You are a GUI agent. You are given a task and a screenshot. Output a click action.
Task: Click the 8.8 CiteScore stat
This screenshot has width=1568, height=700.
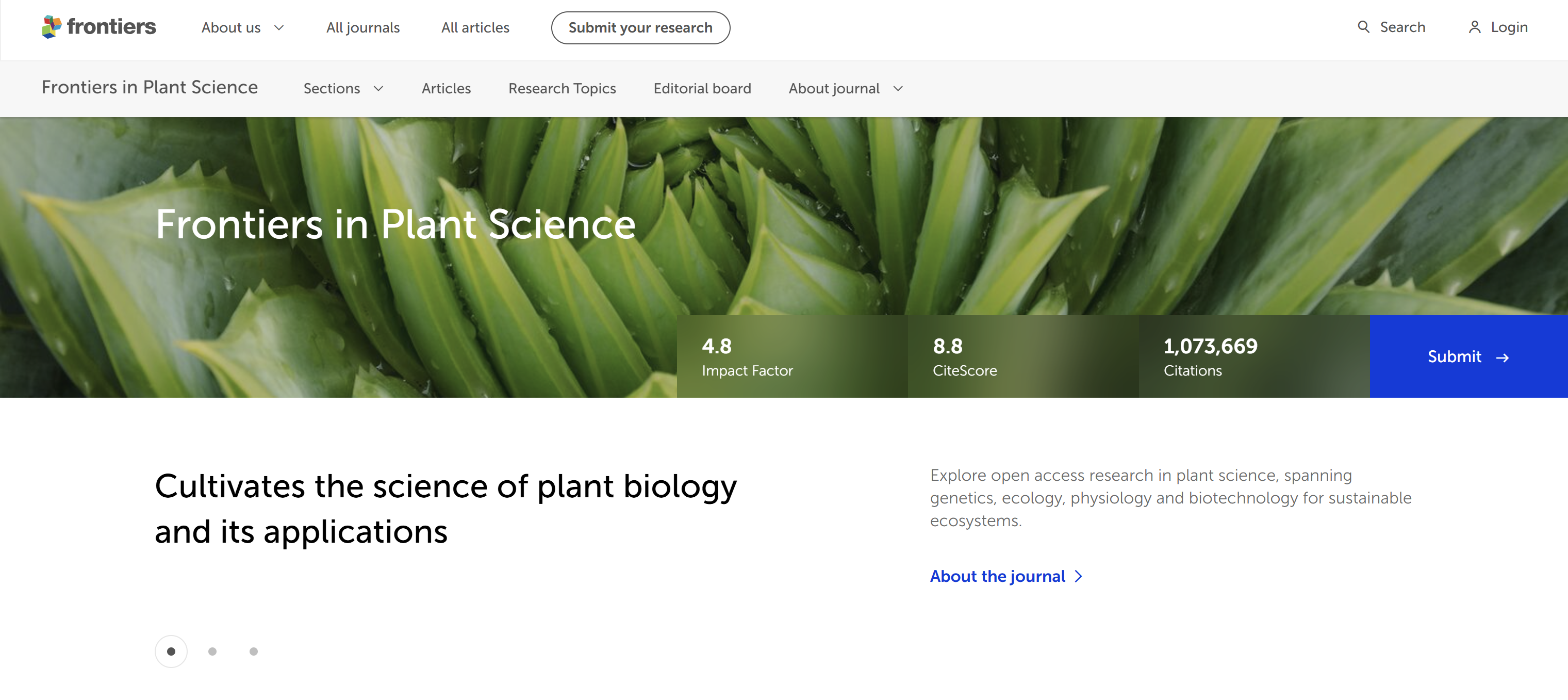1023,356
